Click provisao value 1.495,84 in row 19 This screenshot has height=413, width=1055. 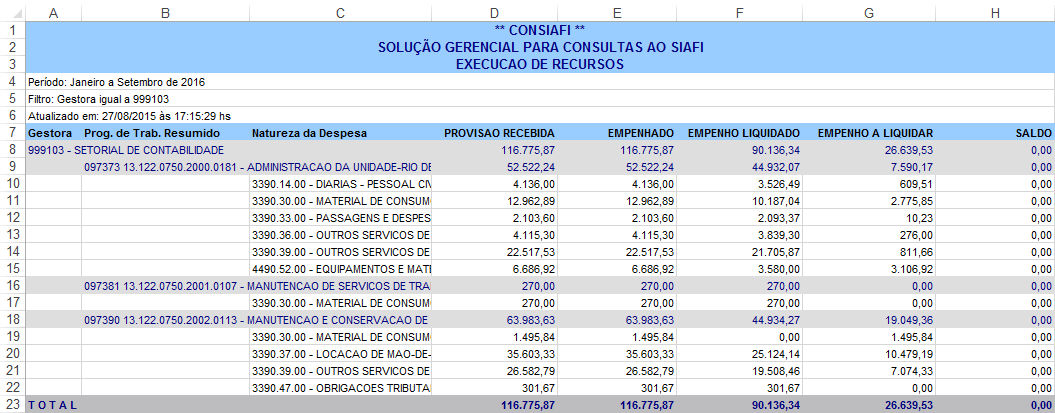[495, 336]
